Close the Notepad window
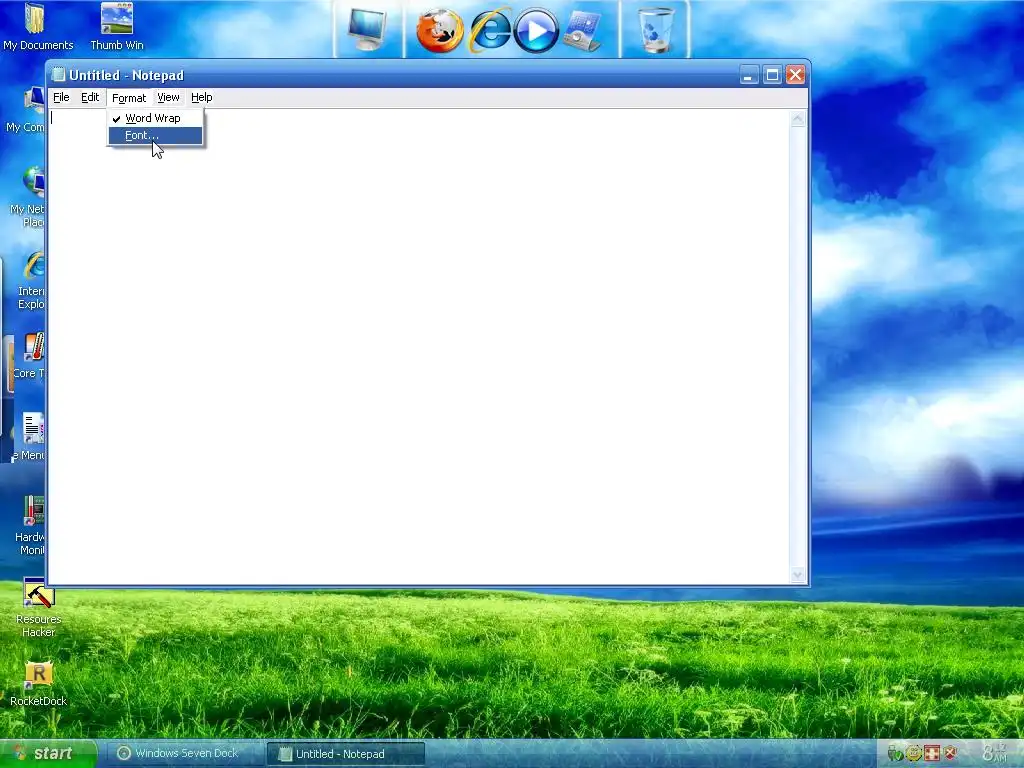Image resolution: width=1024 pixels, height=768 pixels. [795, 75]
